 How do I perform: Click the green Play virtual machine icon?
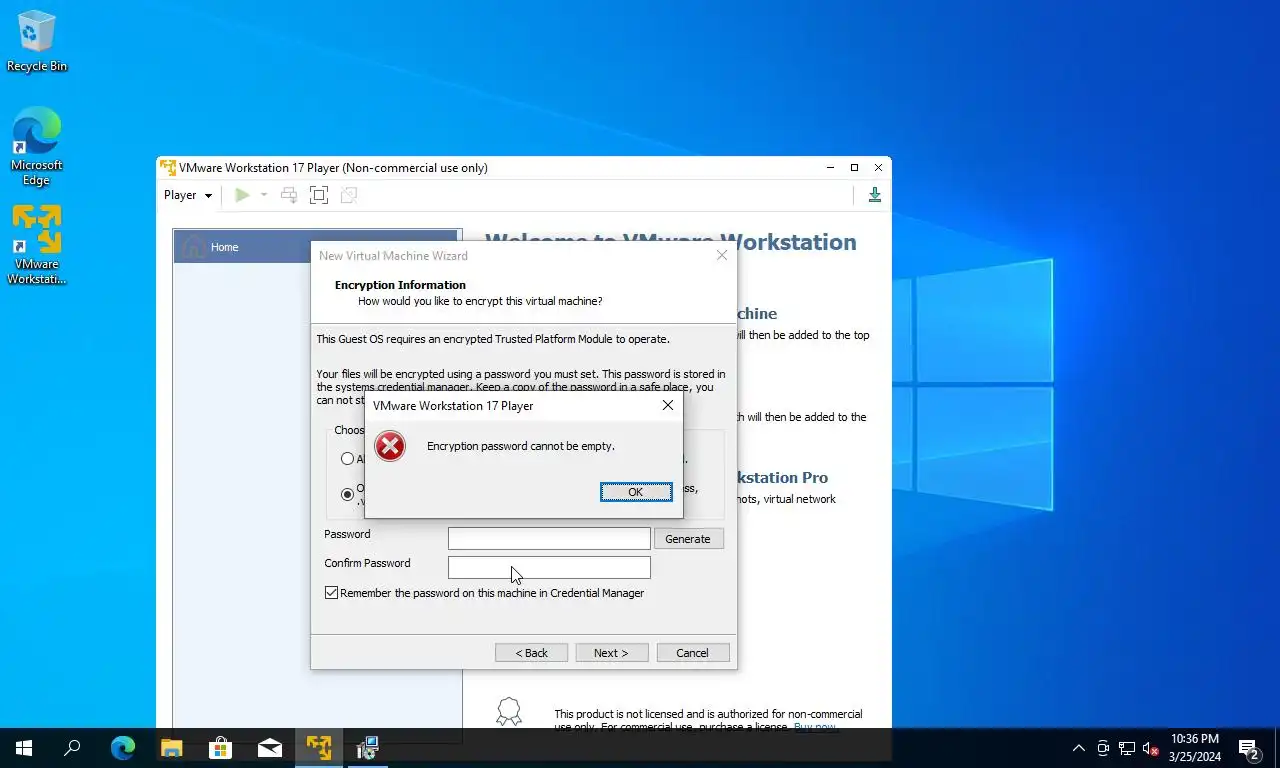pos(242,195)
